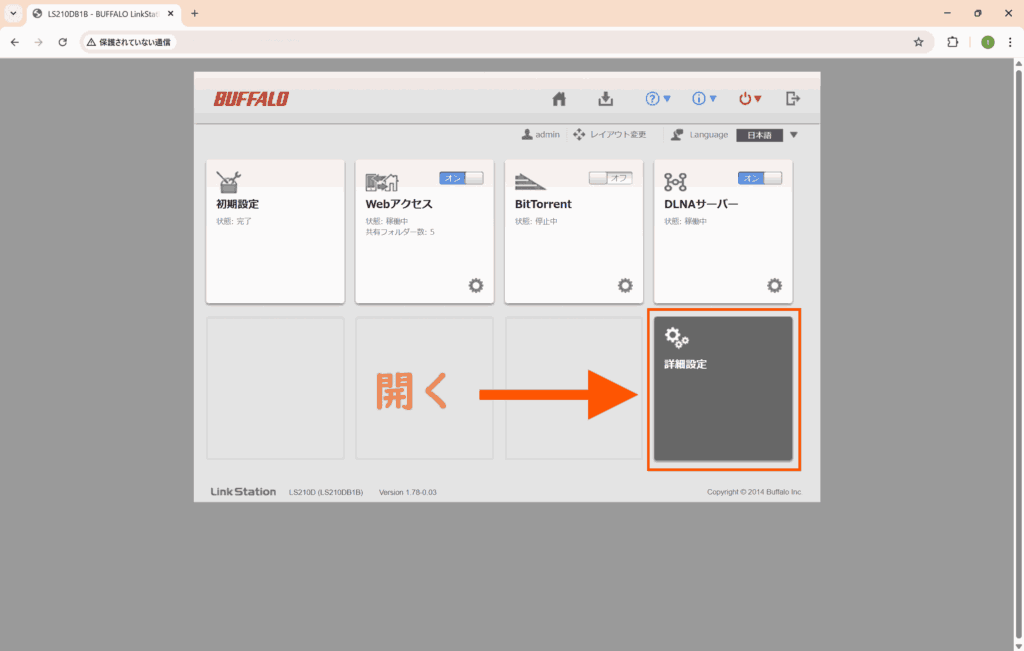1024x651 pixels.
Task: Open the browser extensions icon
Action: [953, 42]
